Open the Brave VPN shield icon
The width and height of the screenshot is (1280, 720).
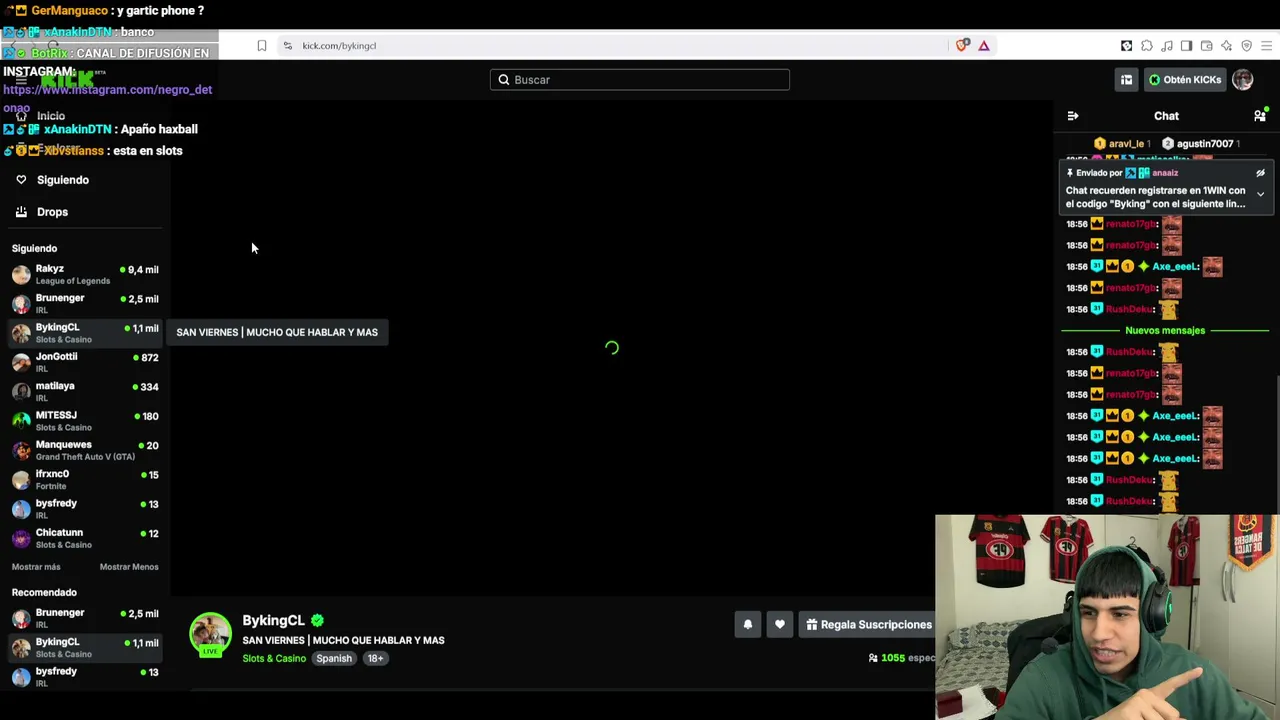point(1246,45)
